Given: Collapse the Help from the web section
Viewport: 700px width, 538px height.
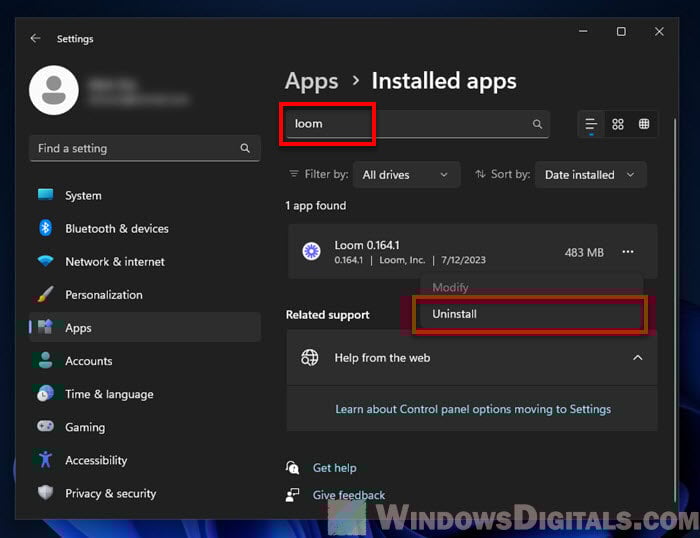Looking at the screenshot, I should pos(638,358).
